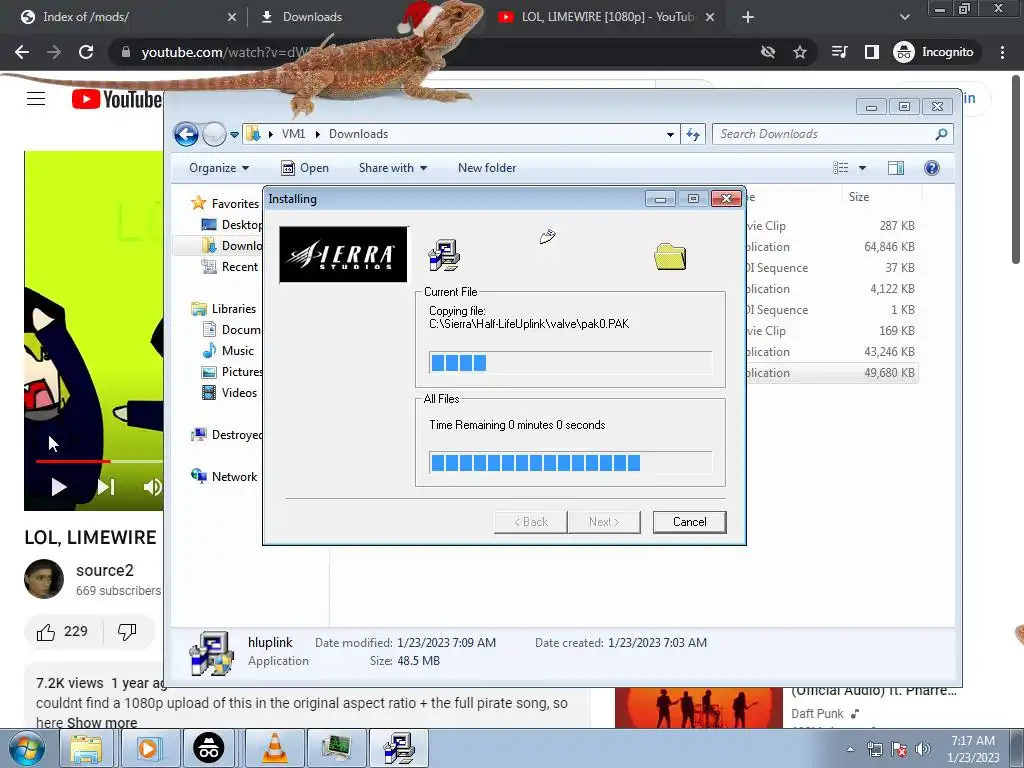Screen dimensions: 1024x768
Task: Open the Windows Start button
Action: tap(26, 749)
